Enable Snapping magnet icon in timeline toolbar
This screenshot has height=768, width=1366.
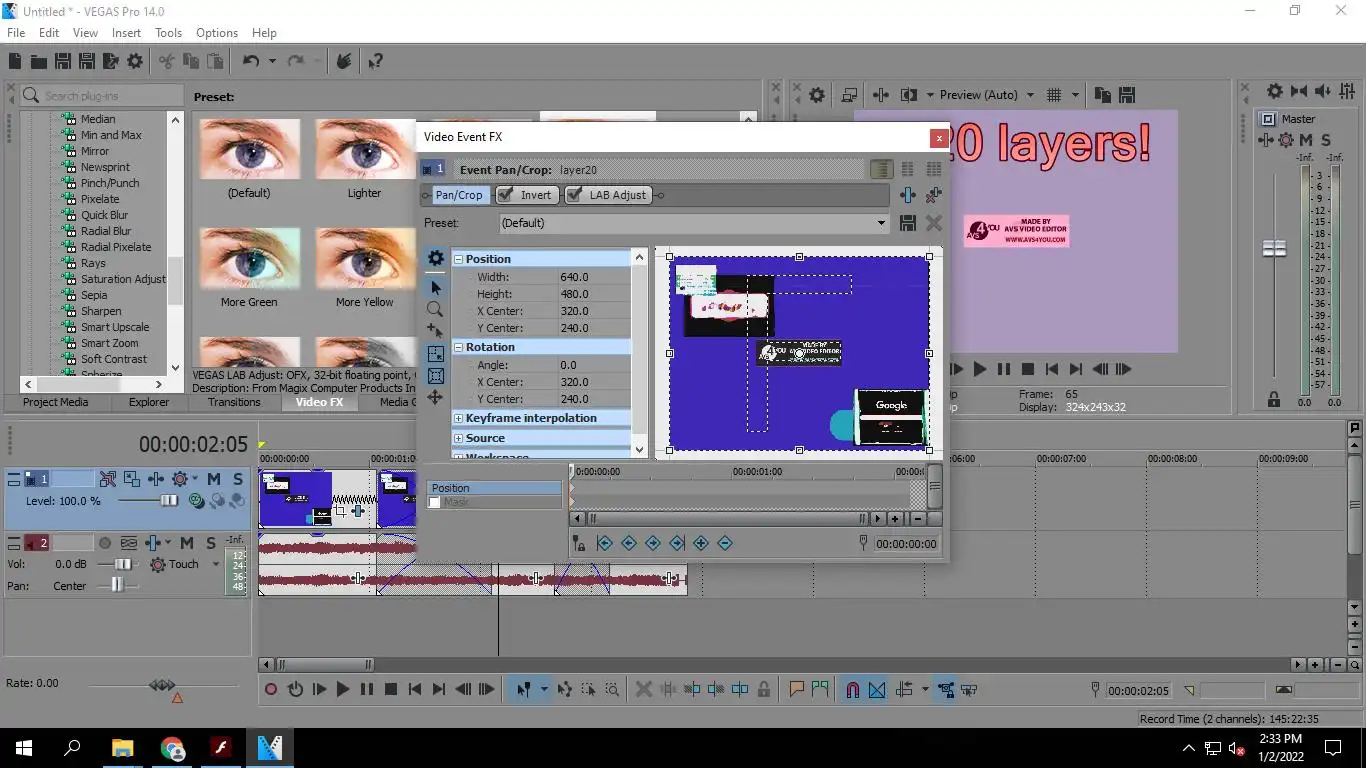[x=853, y=689]
